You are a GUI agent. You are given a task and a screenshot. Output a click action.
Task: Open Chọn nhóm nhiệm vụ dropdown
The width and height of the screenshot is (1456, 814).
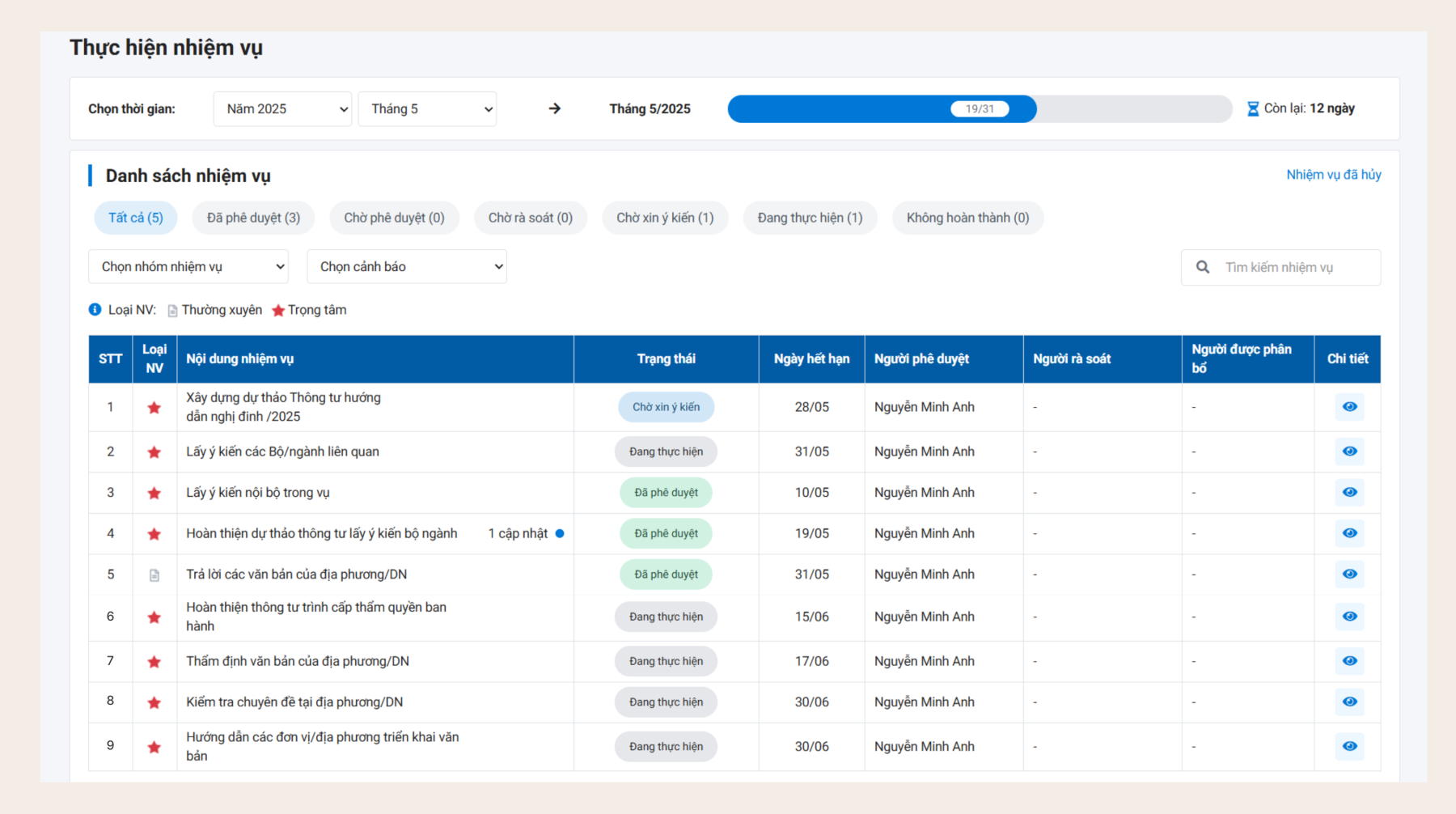click(x=188, y=267)
